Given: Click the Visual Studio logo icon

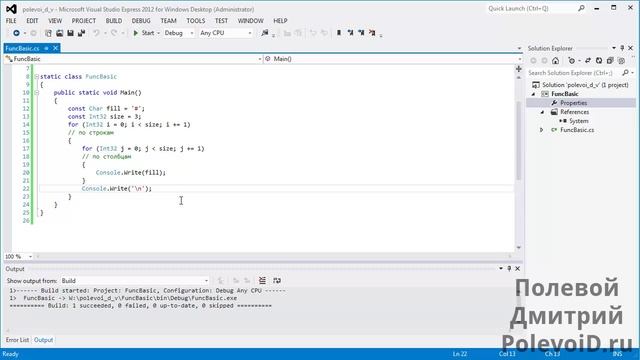Looking at the screenshot, I should [x=11, y=9].
